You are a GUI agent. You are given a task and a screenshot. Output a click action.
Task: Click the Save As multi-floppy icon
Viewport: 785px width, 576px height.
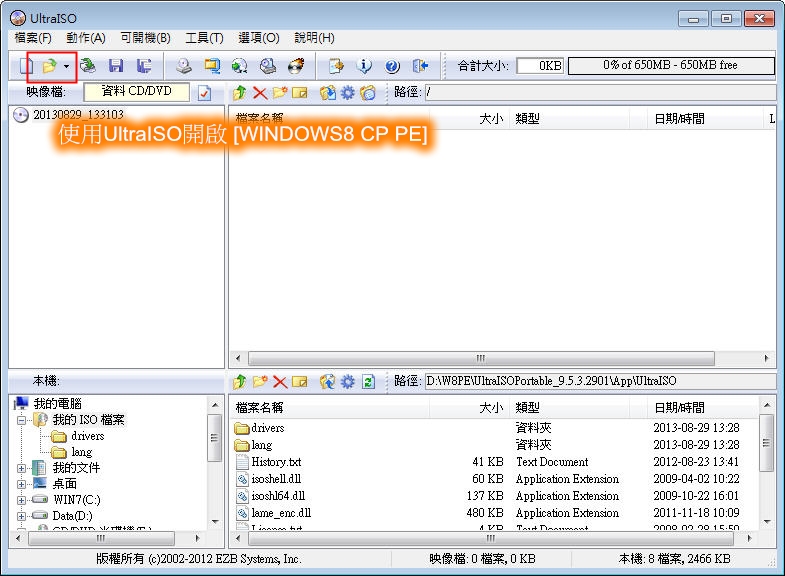(144, 66)
